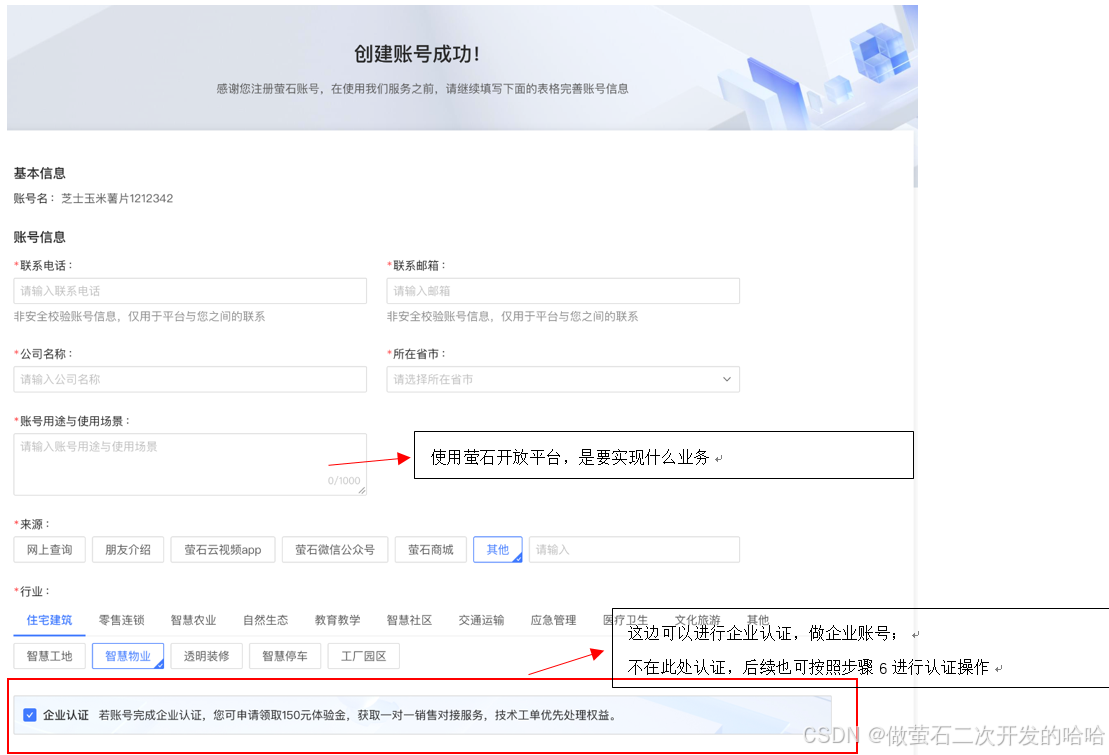
Task: Open the 所在省市 dropdown
Action: coord(563,379)
